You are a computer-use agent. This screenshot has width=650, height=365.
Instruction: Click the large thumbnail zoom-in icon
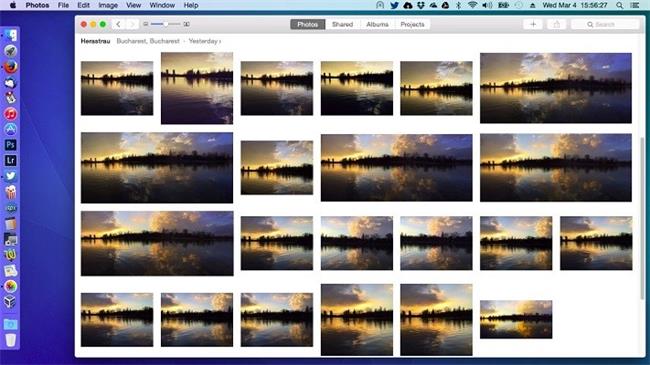(187, 24)
